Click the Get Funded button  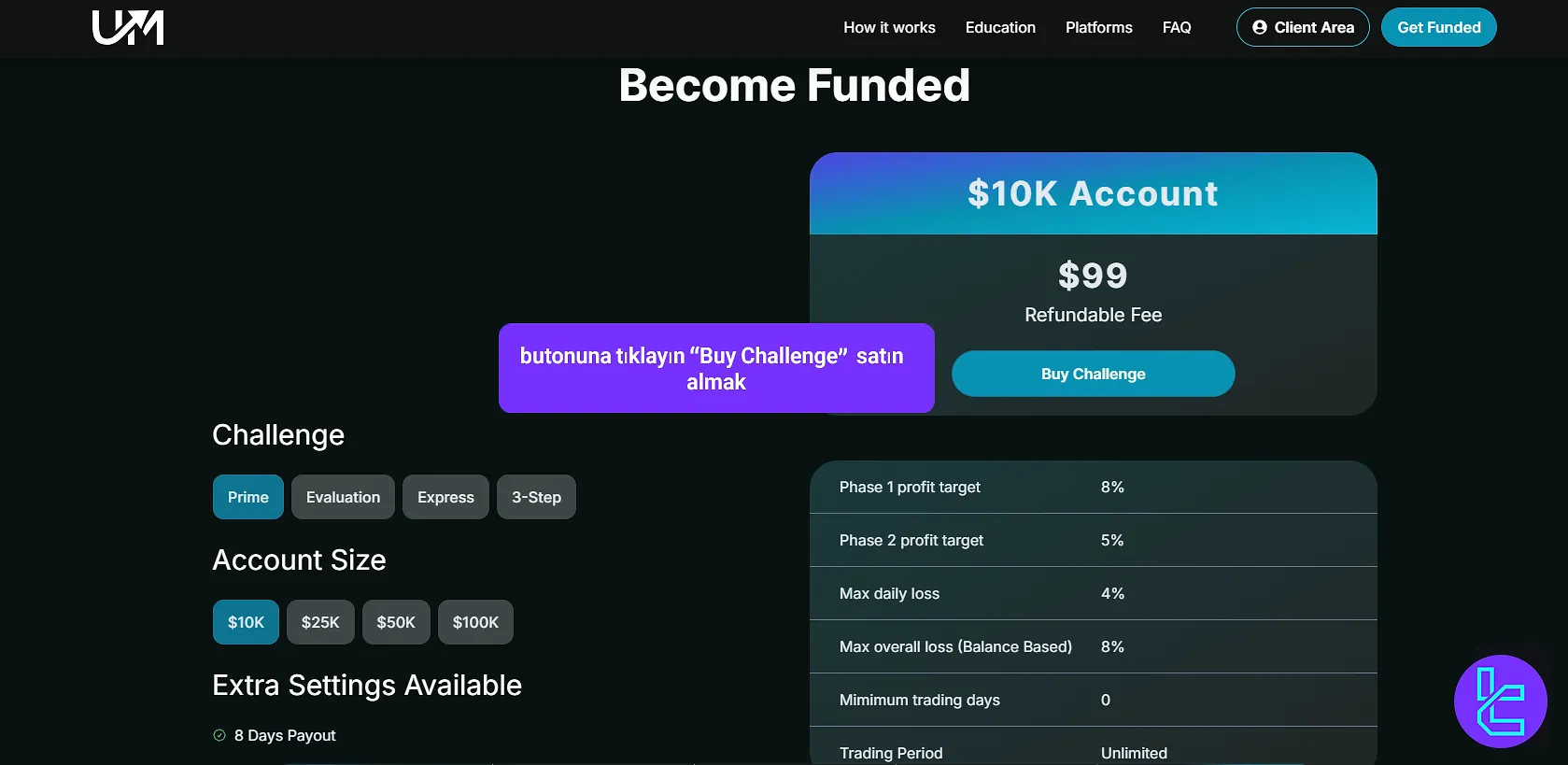click(x=1438, y=27)
